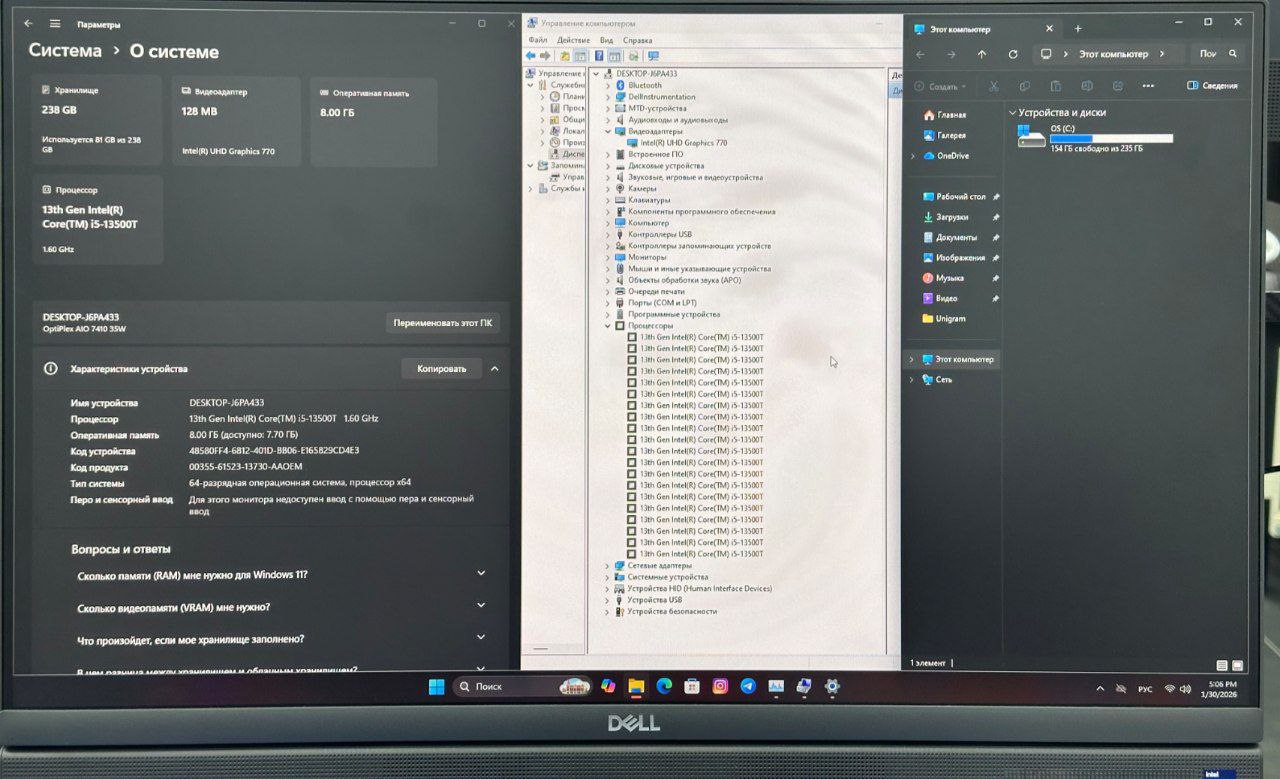This screenshot has width=1280, height=779.
Task: Click the Refresh icon in File Explorer
Action: tap(1013, 55)
